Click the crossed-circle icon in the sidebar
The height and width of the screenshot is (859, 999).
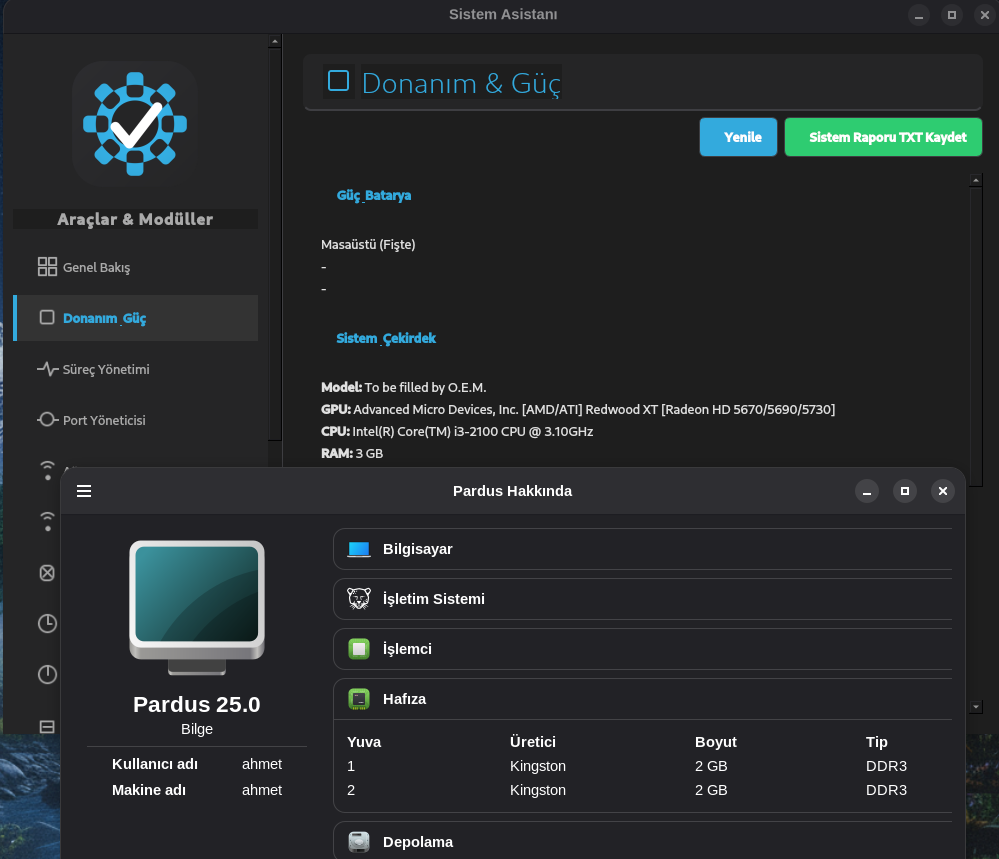(47, 573)
